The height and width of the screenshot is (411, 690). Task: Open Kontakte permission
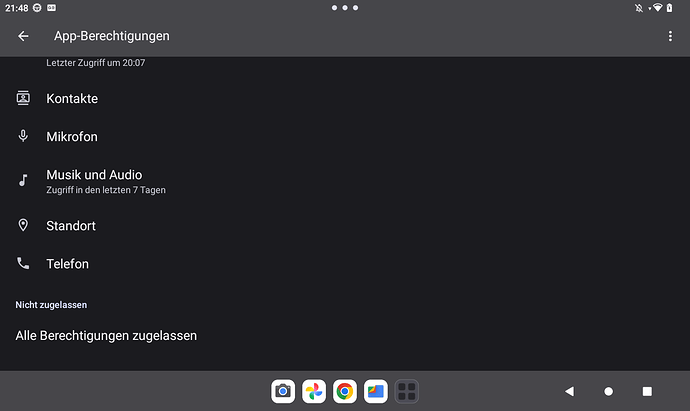345,99
